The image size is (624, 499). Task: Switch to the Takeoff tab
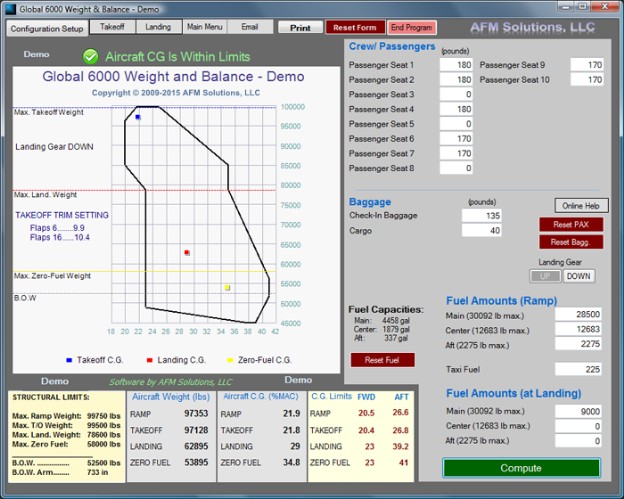tap(113, 27)
